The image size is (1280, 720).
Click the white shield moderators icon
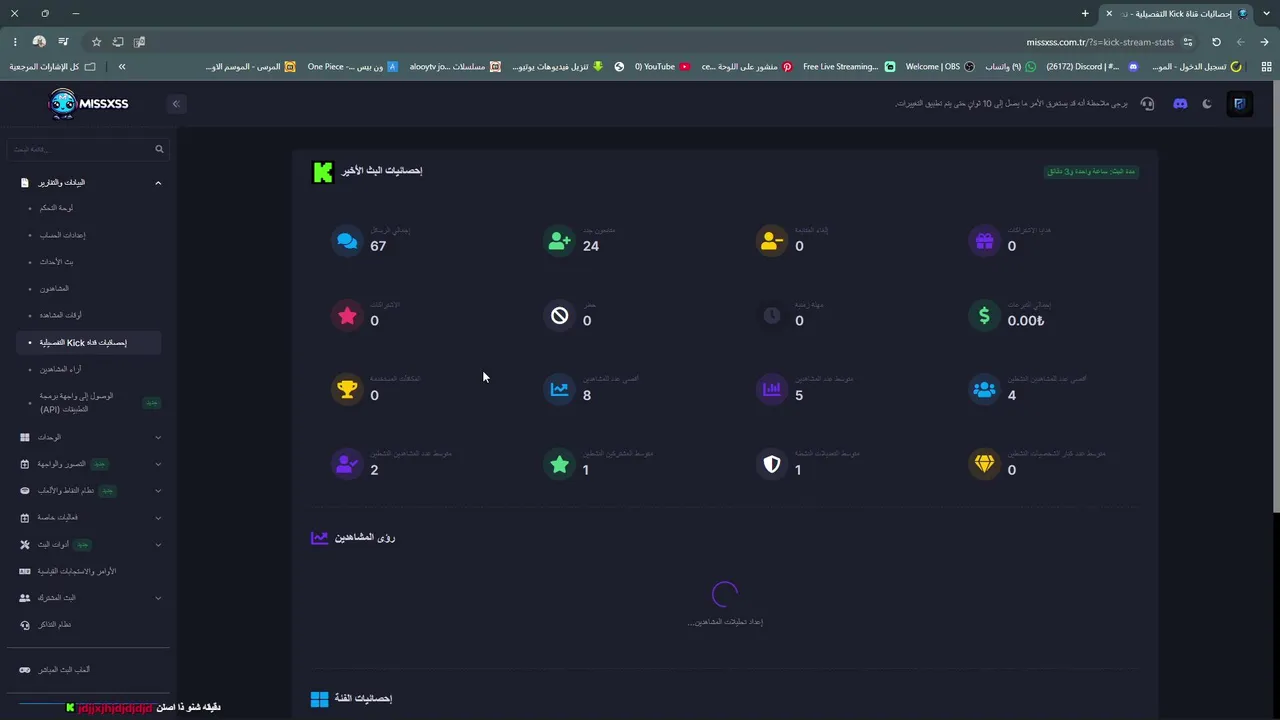[772, 465]
